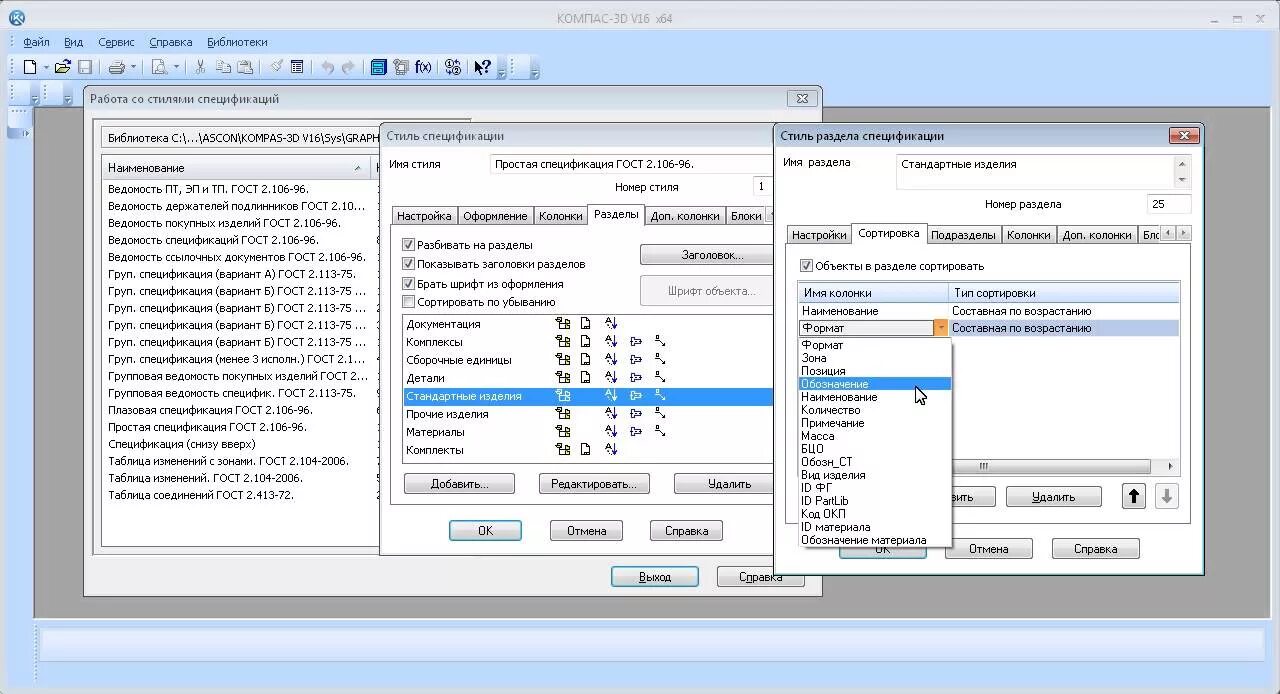
Task: Click the Cut scissors icon
Action: tap(201, 67)
